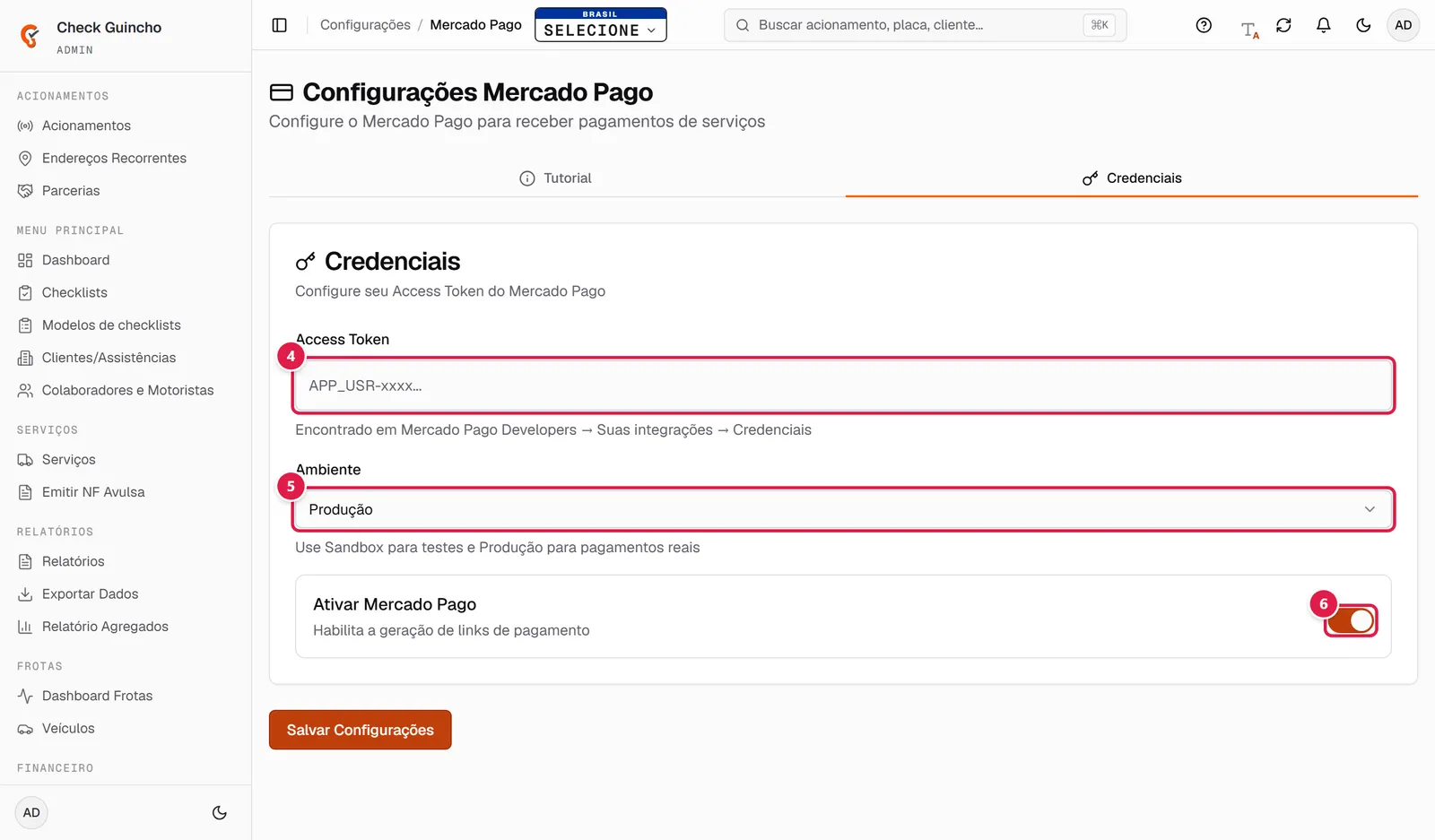Toggle the Ativar Mercado Pago switch

(x=1351, y=620)
